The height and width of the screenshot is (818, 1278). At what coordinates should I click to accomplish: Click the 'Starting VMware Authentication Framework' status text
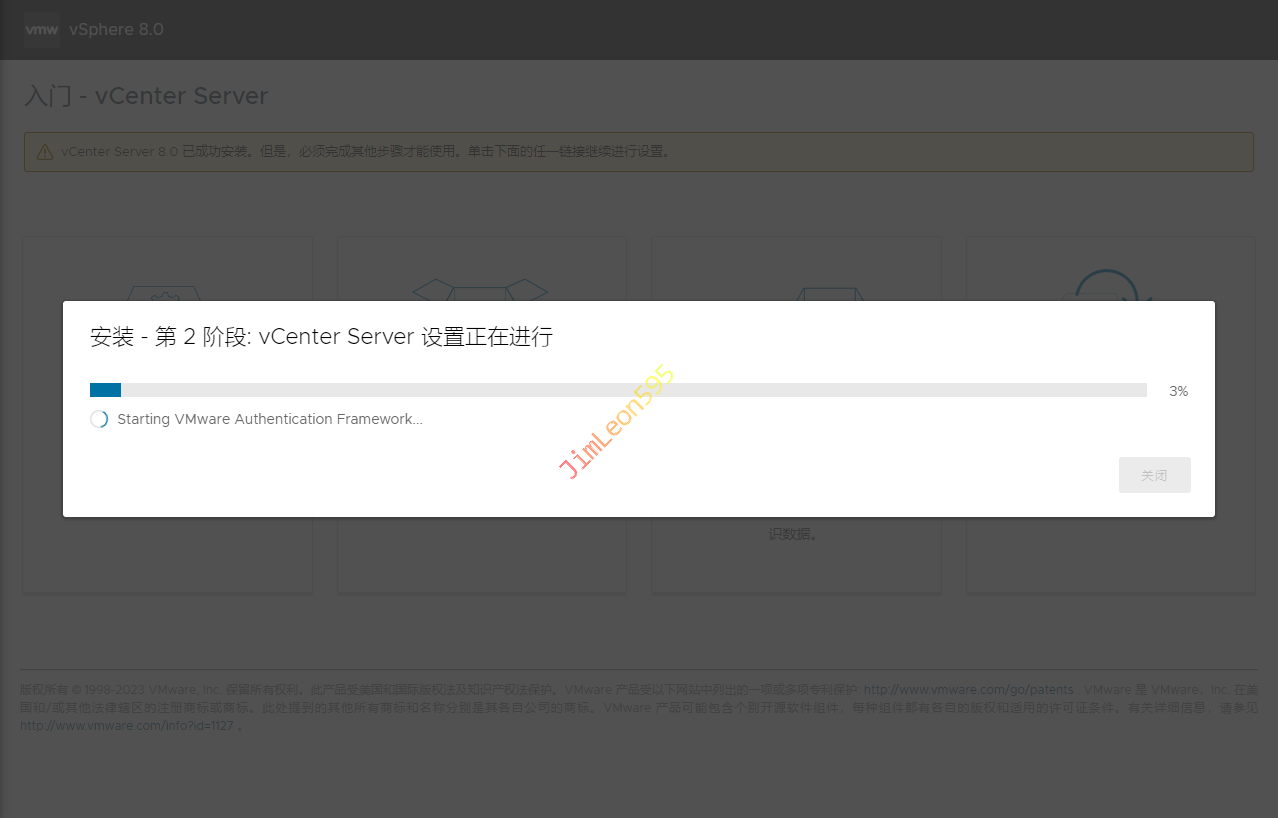[x=270, y=419]
